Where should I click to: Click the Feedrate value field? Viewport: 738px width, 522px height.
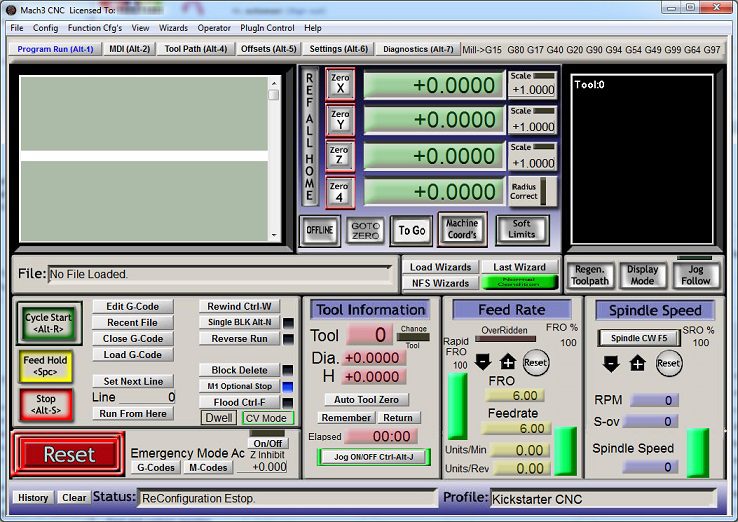(x=514, y=428)
